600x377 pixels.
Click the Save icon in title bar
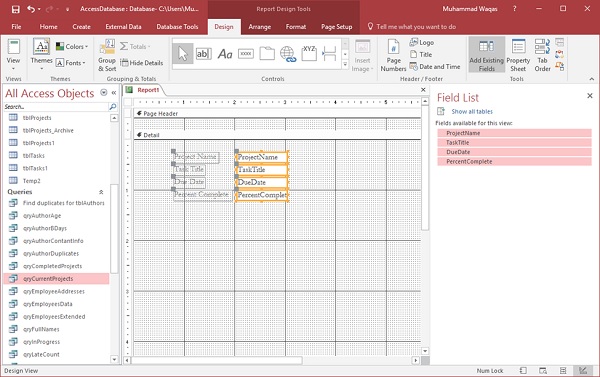point(15,9)
